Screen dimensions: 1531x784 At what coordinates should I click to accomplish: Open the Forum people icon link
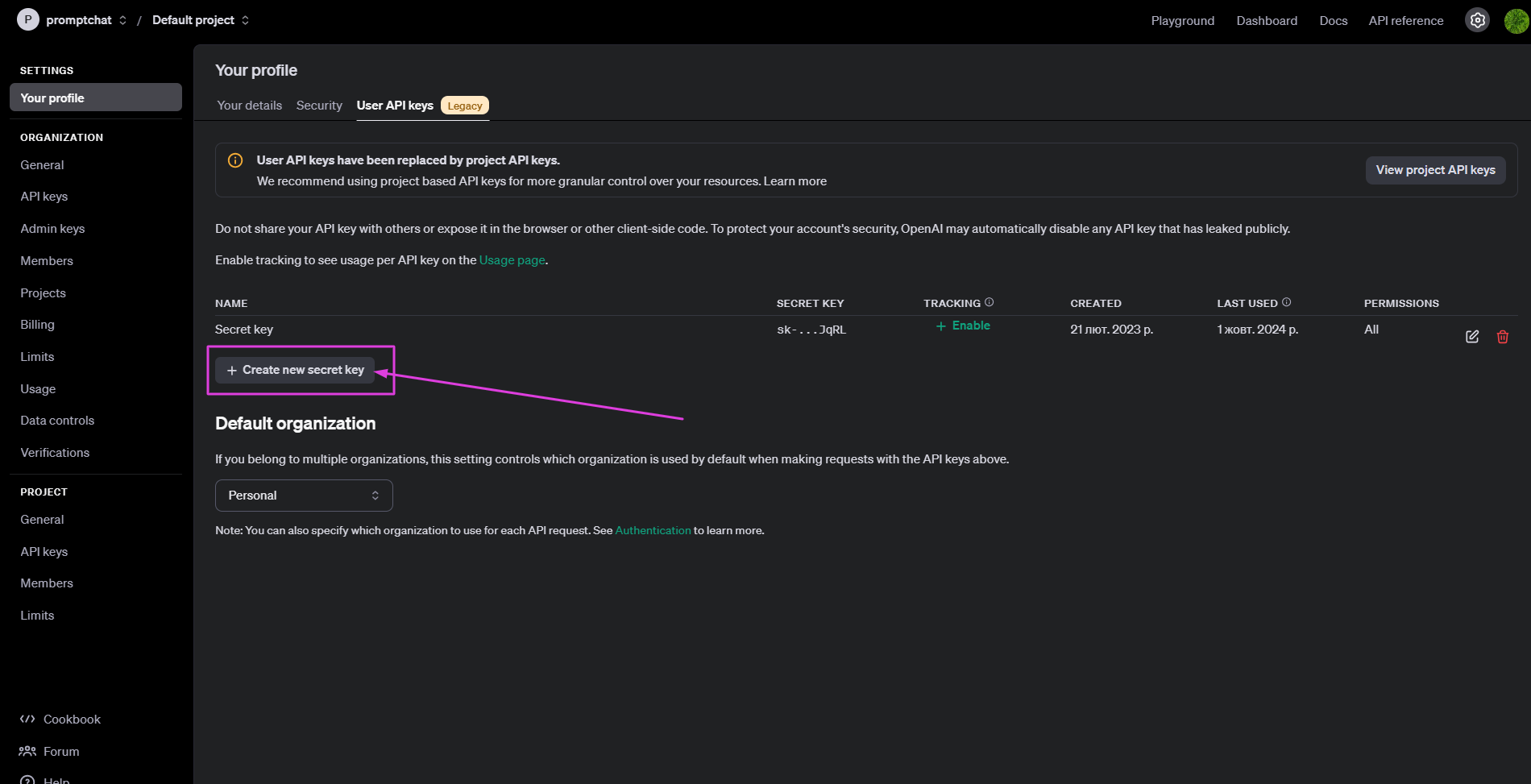28,751
